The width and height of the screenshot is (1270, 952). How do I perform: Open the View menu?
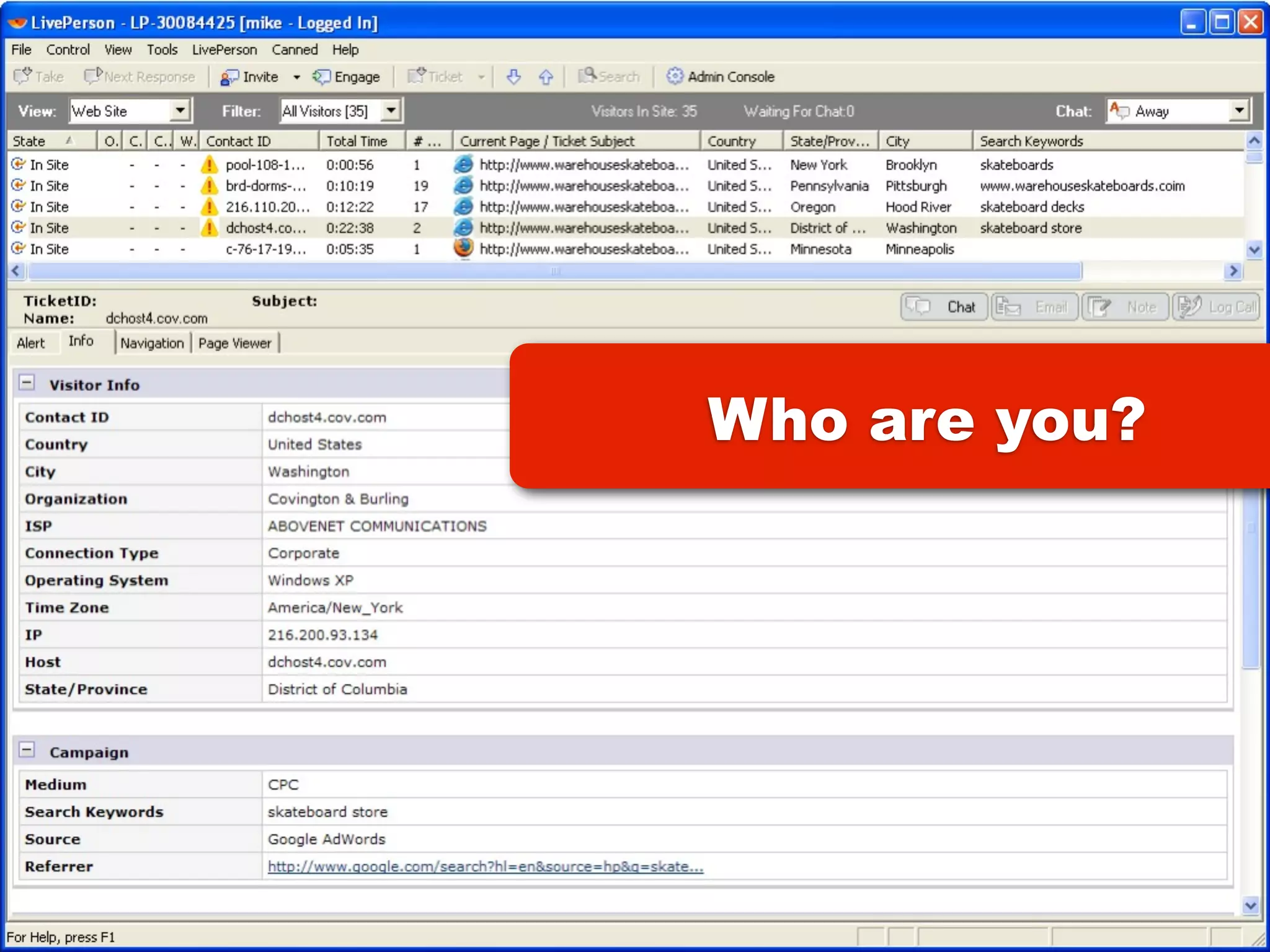pos(118,50)
